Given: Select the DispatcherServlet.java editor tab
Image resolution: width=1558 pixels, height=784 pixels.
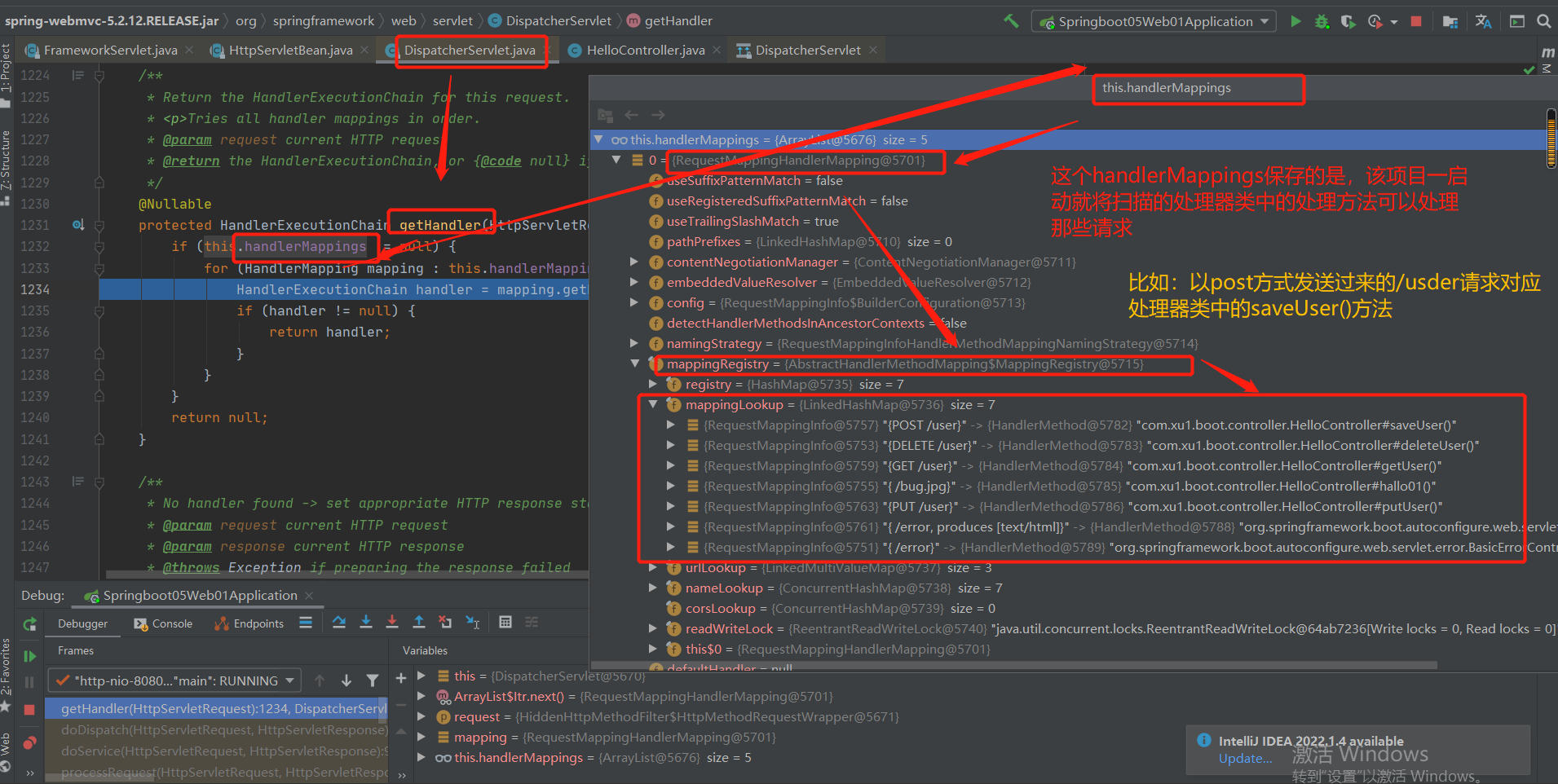Looking at the screenshot, I should [470, 51].
